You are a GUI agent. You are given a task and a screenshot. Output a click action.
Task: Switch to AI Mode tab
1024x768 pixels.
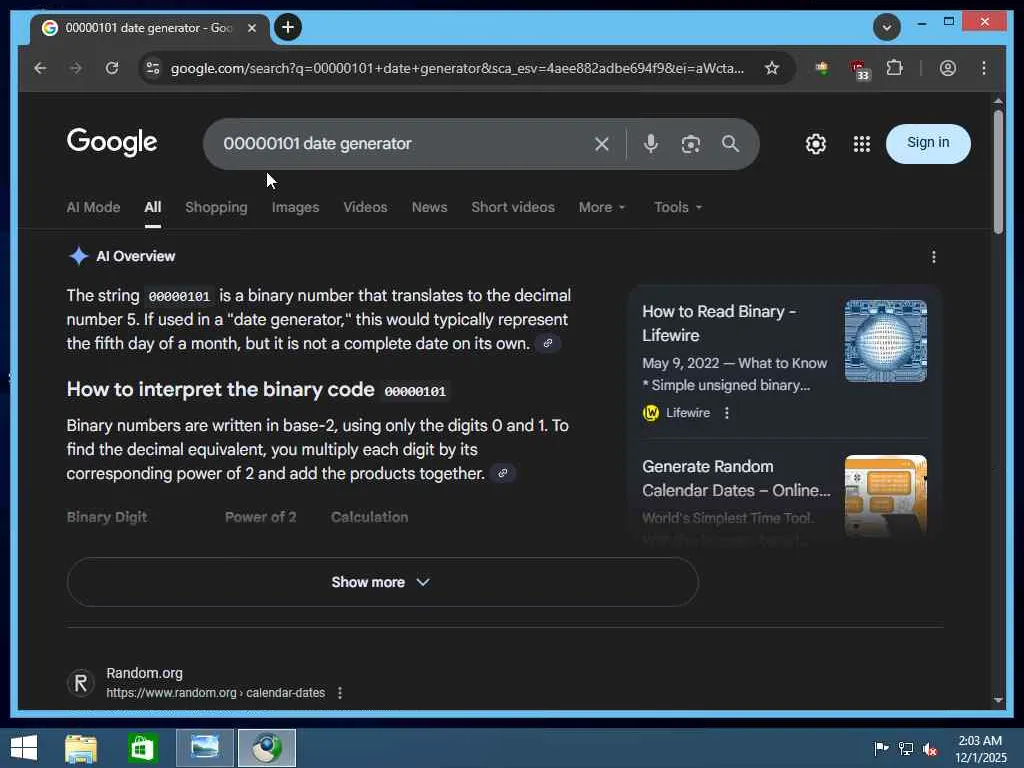coord(93,207)
